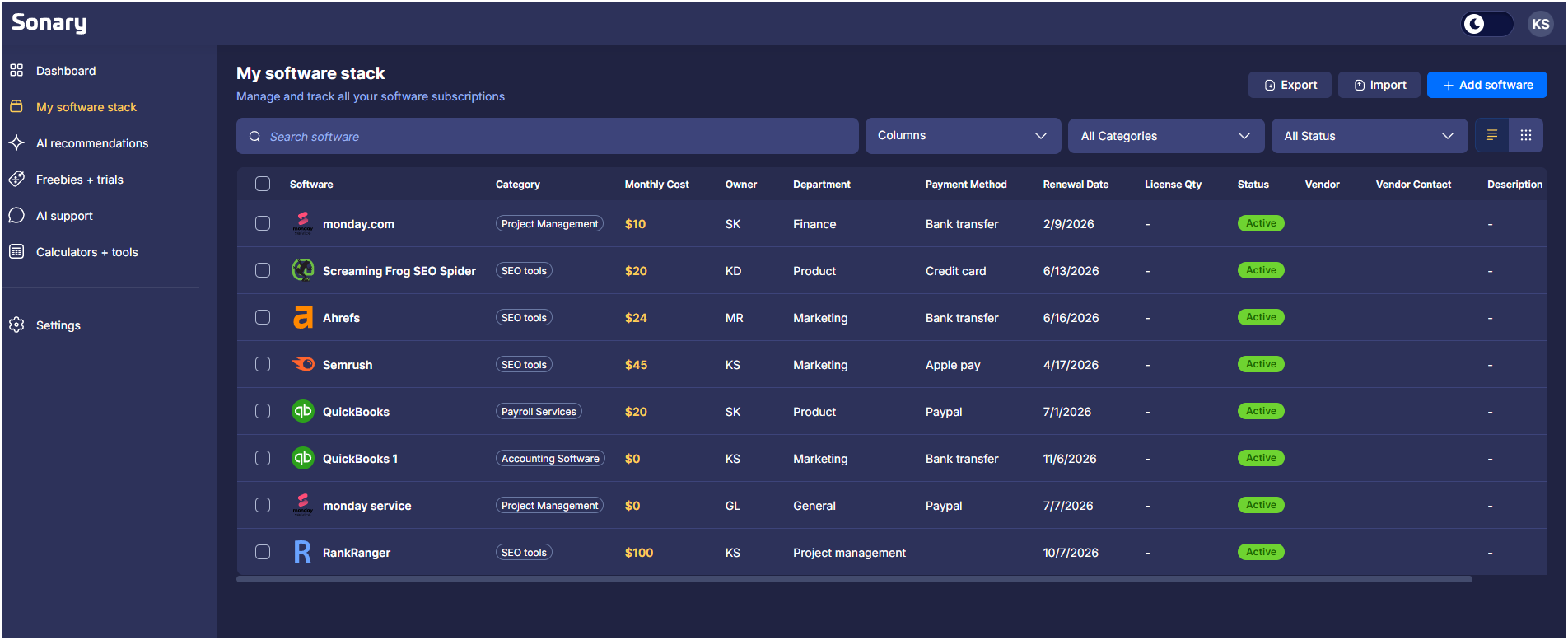Screen dimensions: 1568x640
Task: Click the RankRanger R logo icon
Action: pyautogui.click(x=303, y=552)
